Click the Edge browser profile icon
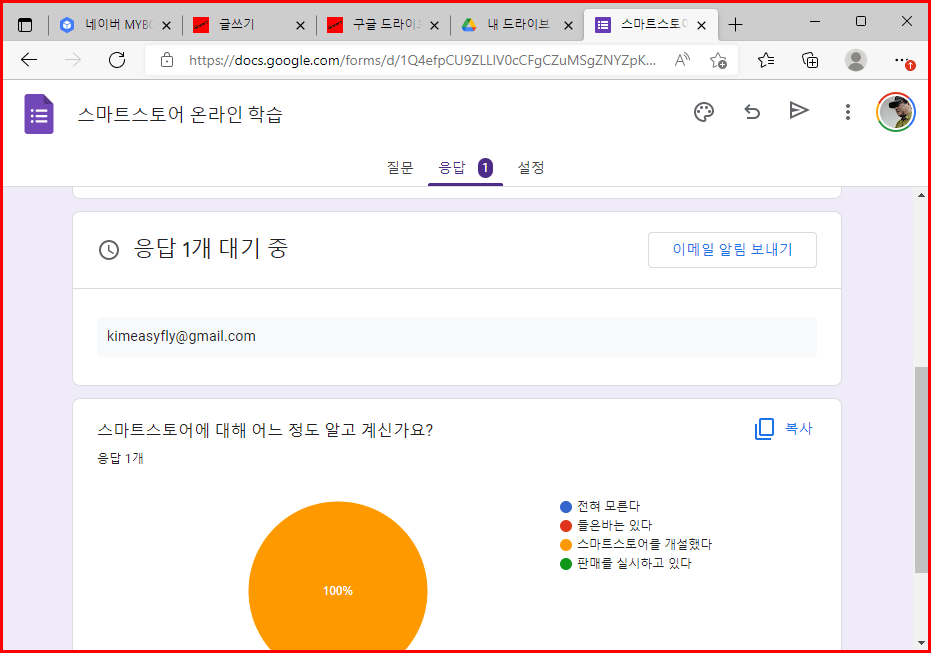 click(856, 60)
